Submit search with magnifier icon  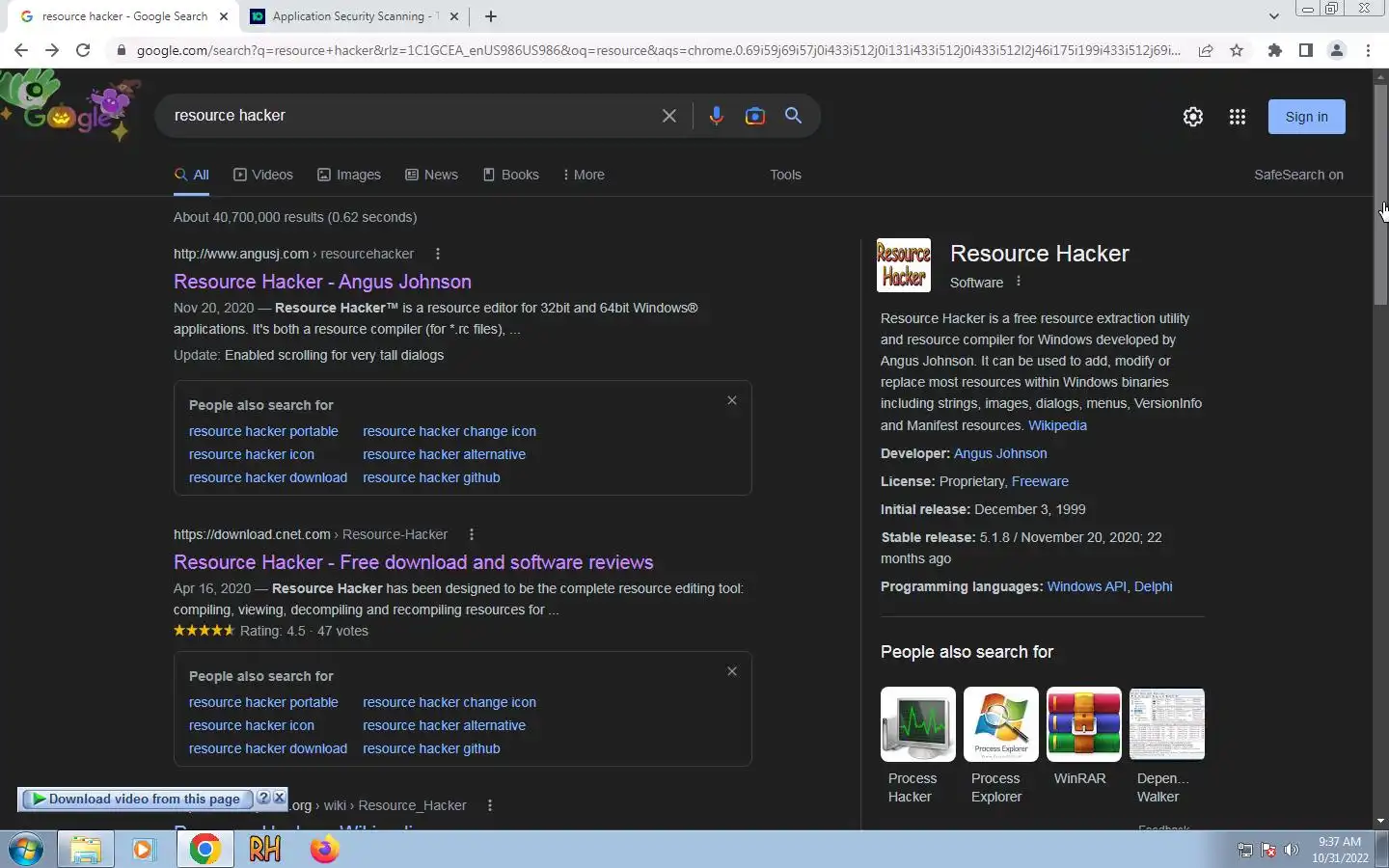point(794,116)
